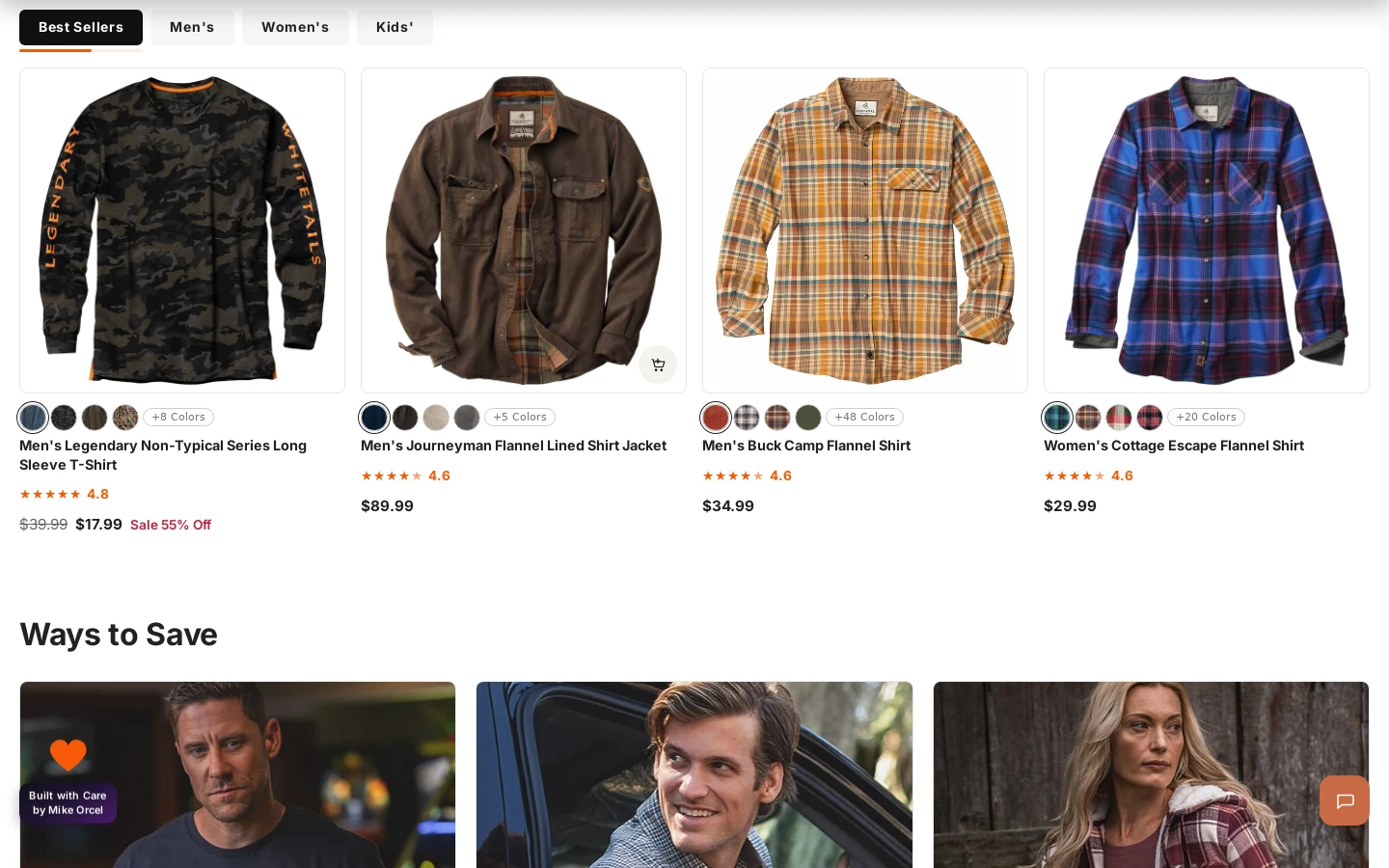
Task: Click blue plaid women's flannel image
Action: [1207, 231]
